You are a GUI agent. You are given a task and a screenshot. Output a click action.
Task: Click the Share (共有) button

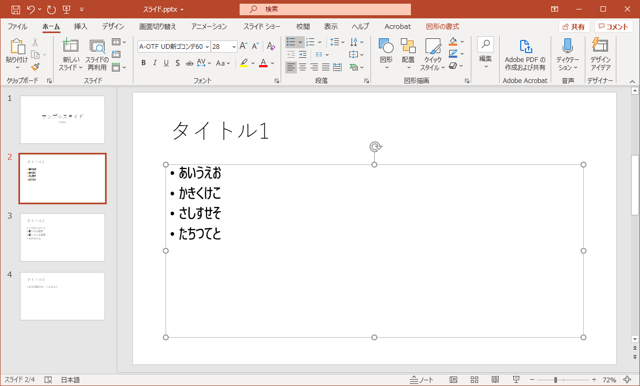[573, 27]
